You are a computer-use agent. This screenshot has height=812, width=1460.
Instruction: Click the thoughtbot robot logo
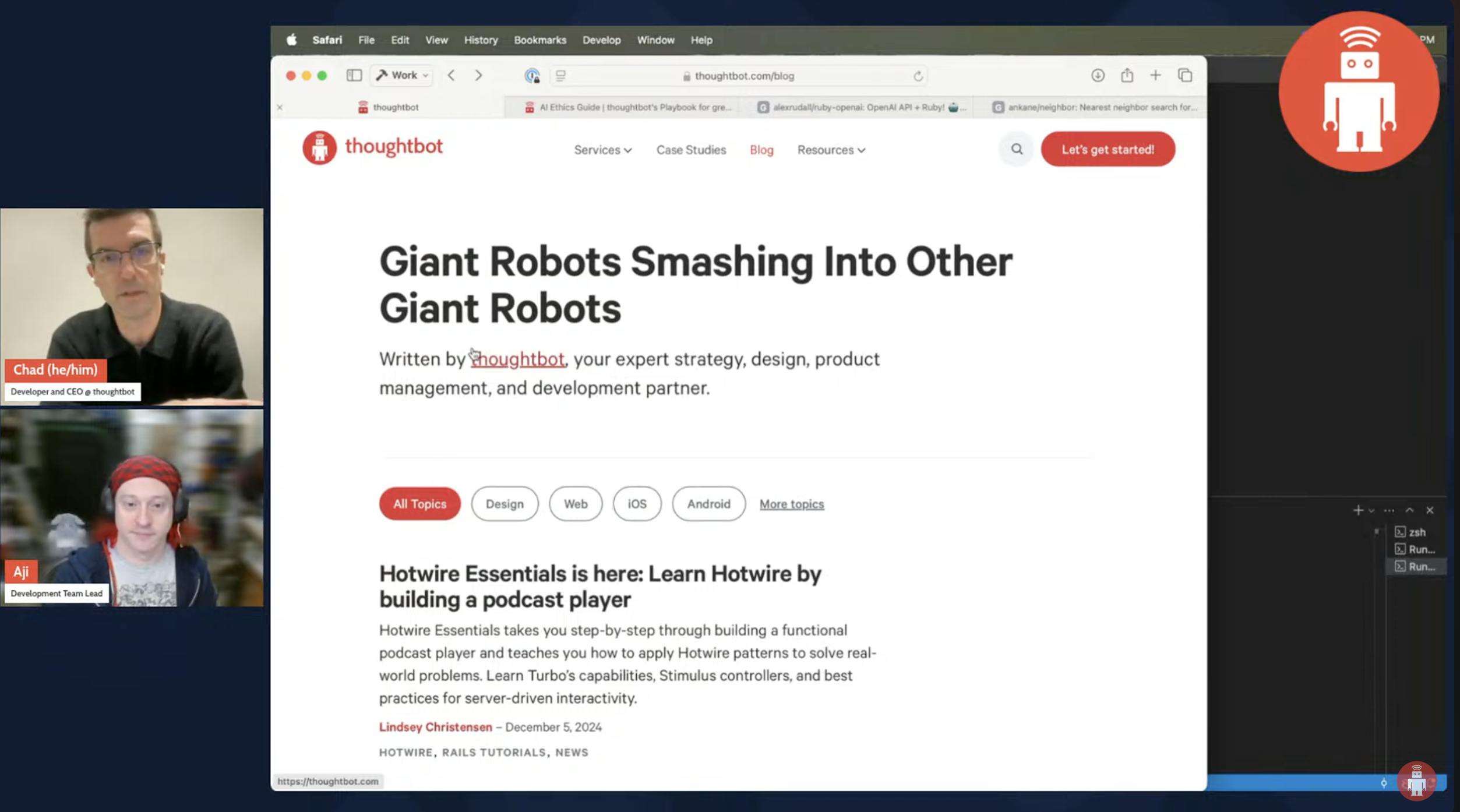tap(319, 147)
